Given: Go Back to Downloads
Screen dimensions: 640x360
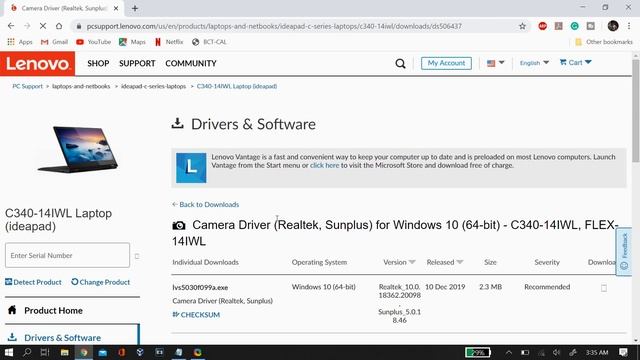Looking at the screenshot, I should tap(206, 204).
